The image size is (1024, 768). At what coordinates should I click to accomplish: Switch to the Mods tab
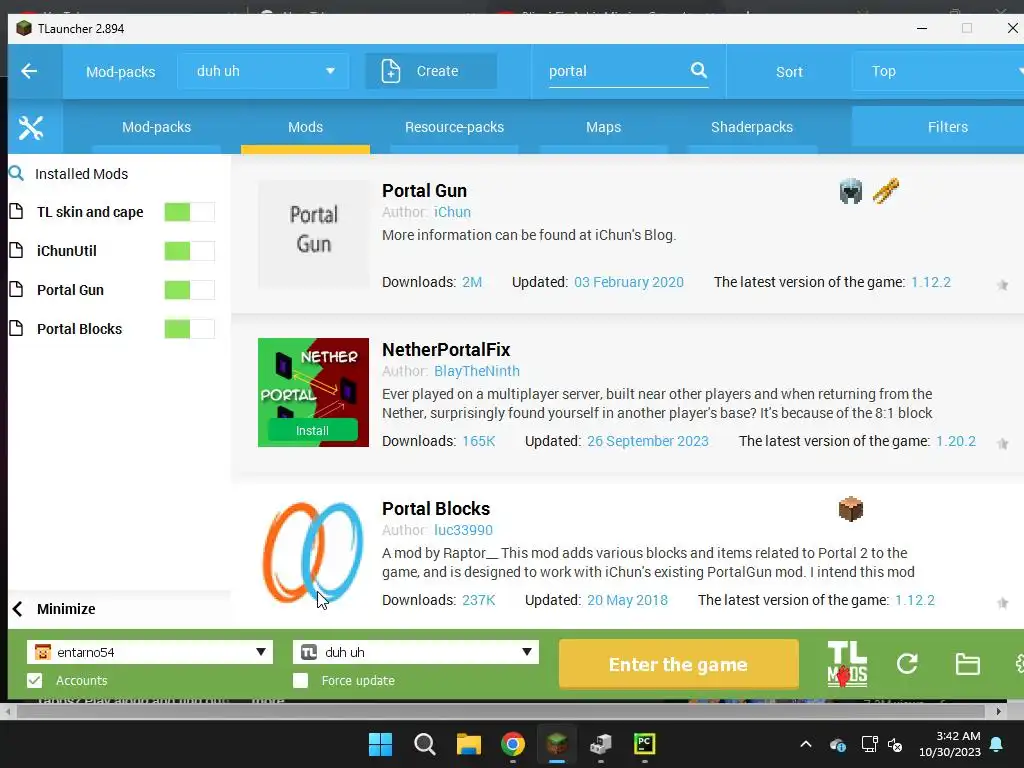click(x=305, y=127)
